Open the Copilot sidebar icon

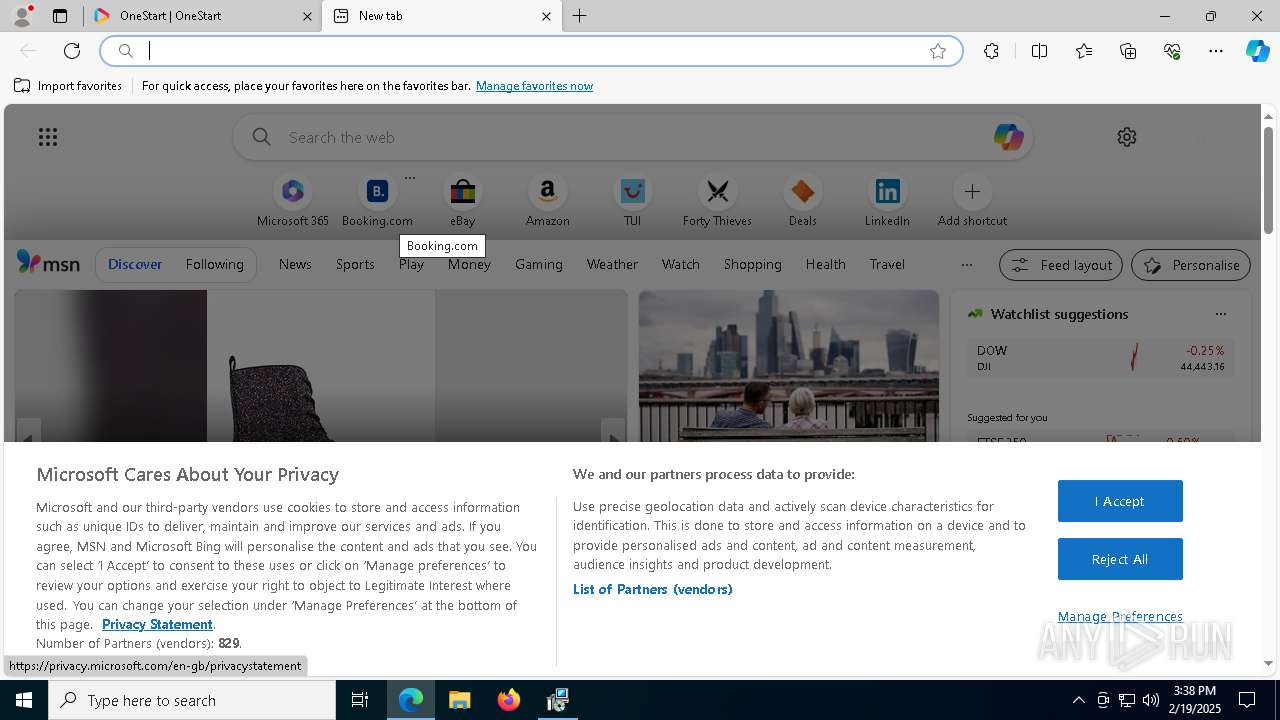[1257, 51]
